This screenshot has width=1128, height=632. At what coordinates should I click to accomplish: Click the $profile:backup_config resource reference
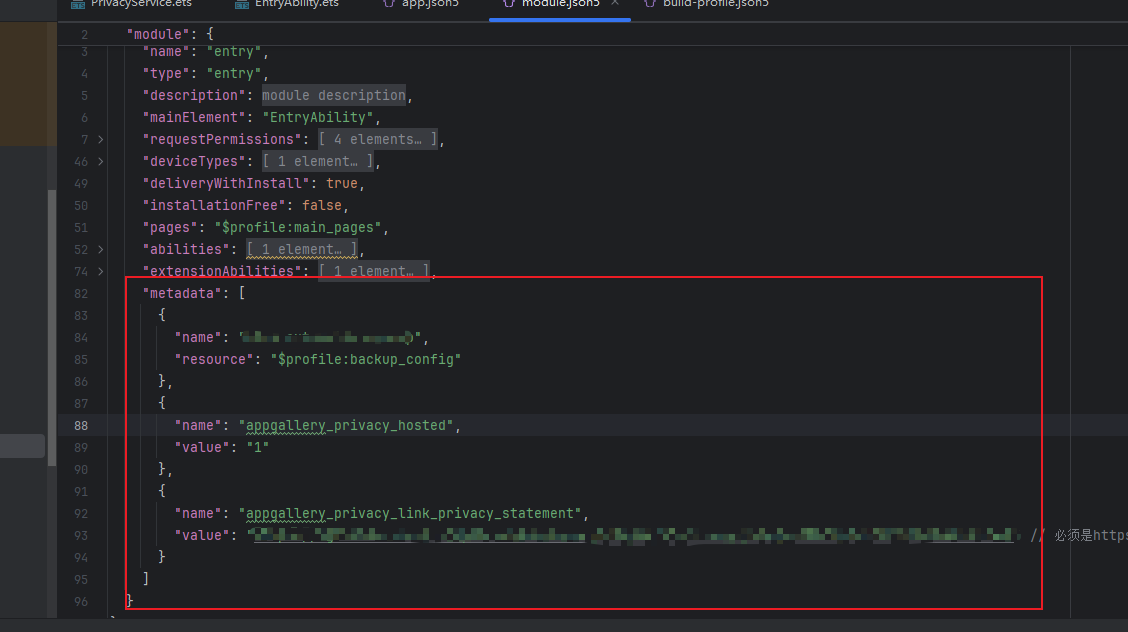366,360
